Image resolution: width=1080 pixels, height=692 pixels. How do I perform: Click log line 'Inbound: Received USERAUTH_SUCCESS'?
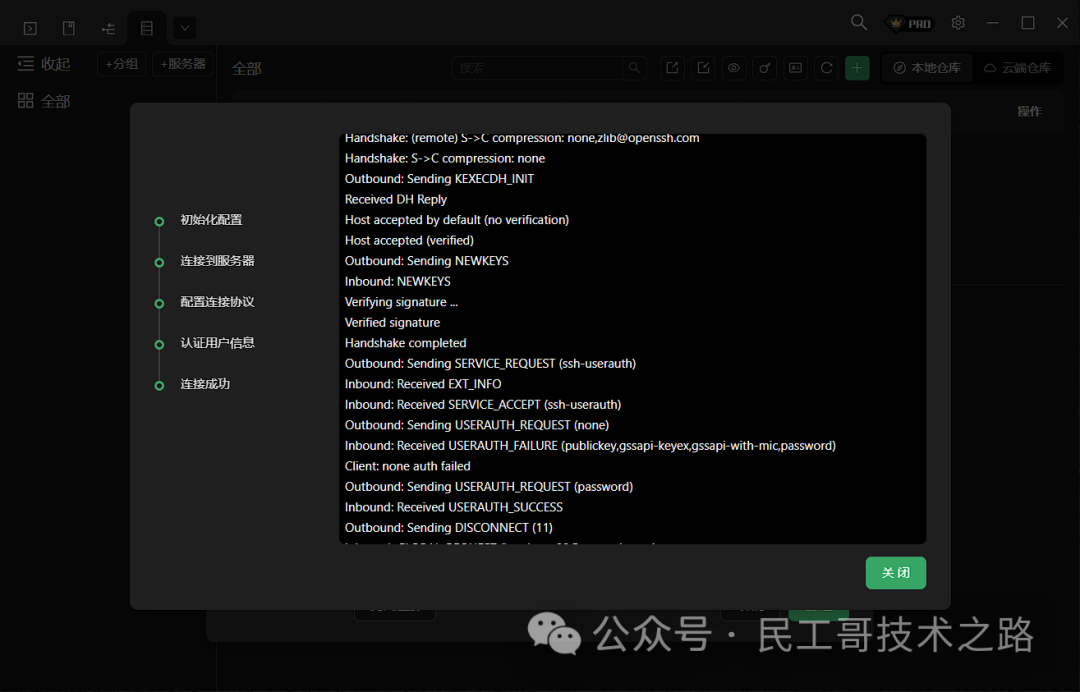tap(454, 507)
